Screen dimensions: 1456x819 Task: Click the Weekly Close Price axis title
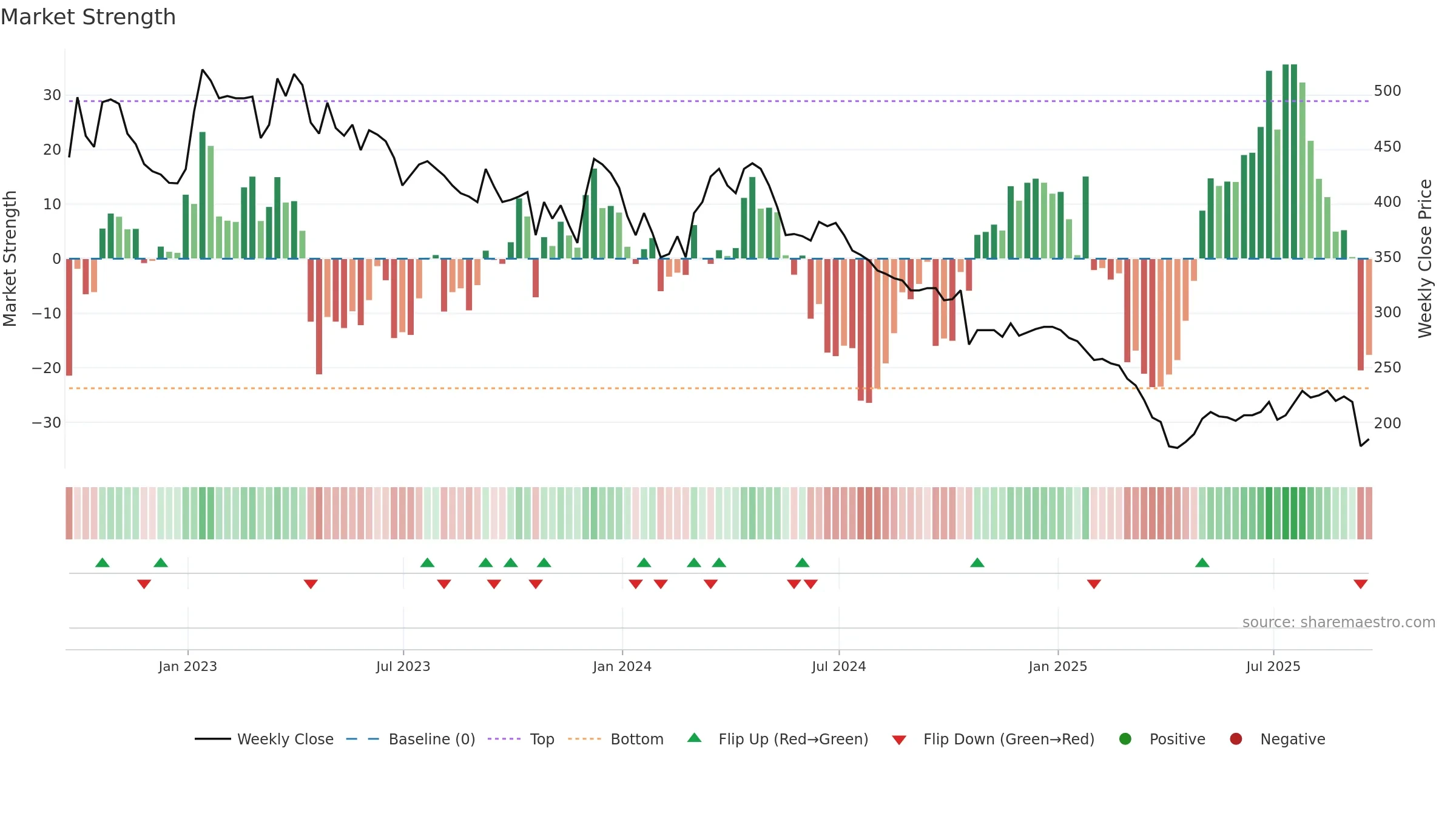[1425, 258]
